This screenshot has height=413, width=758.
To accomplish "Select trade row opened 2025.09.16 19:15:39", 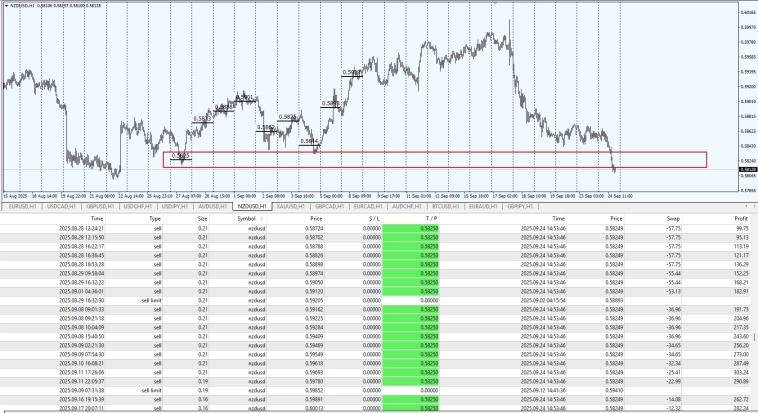I will [x=375, y=399].
